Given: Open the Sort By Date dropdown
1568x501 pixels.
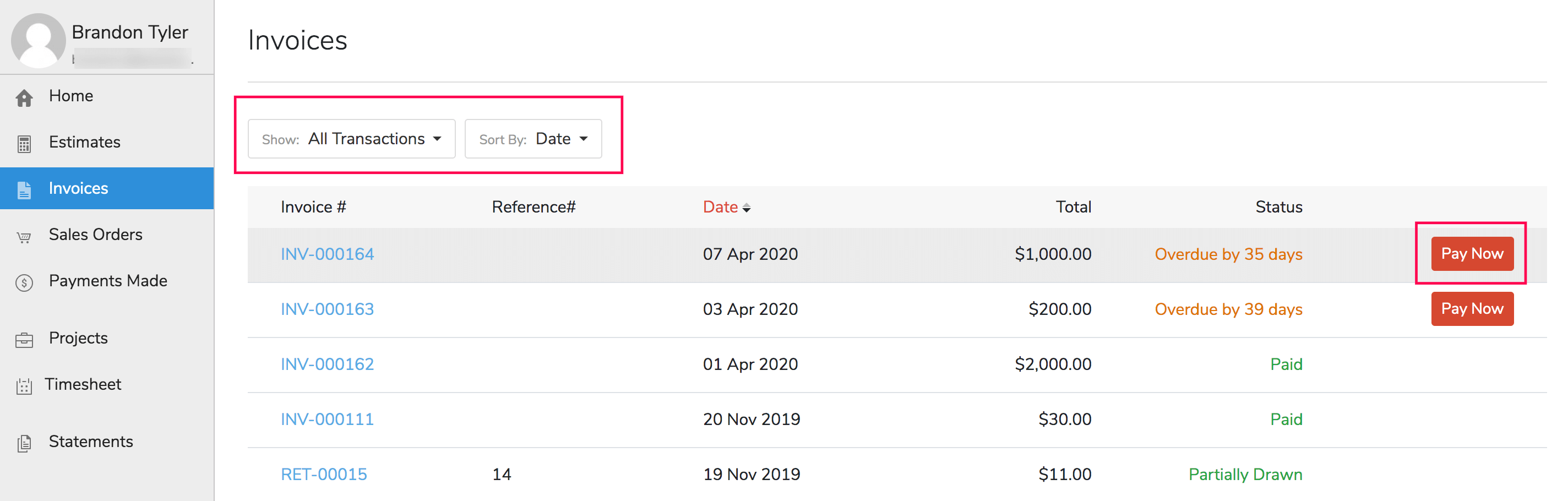Looking at the screenshot, I should pyautogui.click(x=532, y=139).
